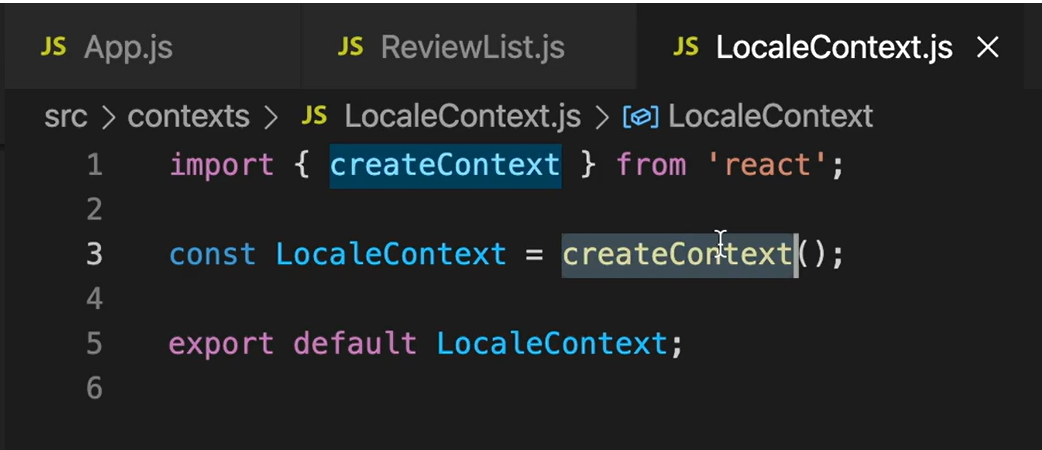Click the JS icon on ReviewList.js tab
Screen dimensions: 1042x450
350,47
